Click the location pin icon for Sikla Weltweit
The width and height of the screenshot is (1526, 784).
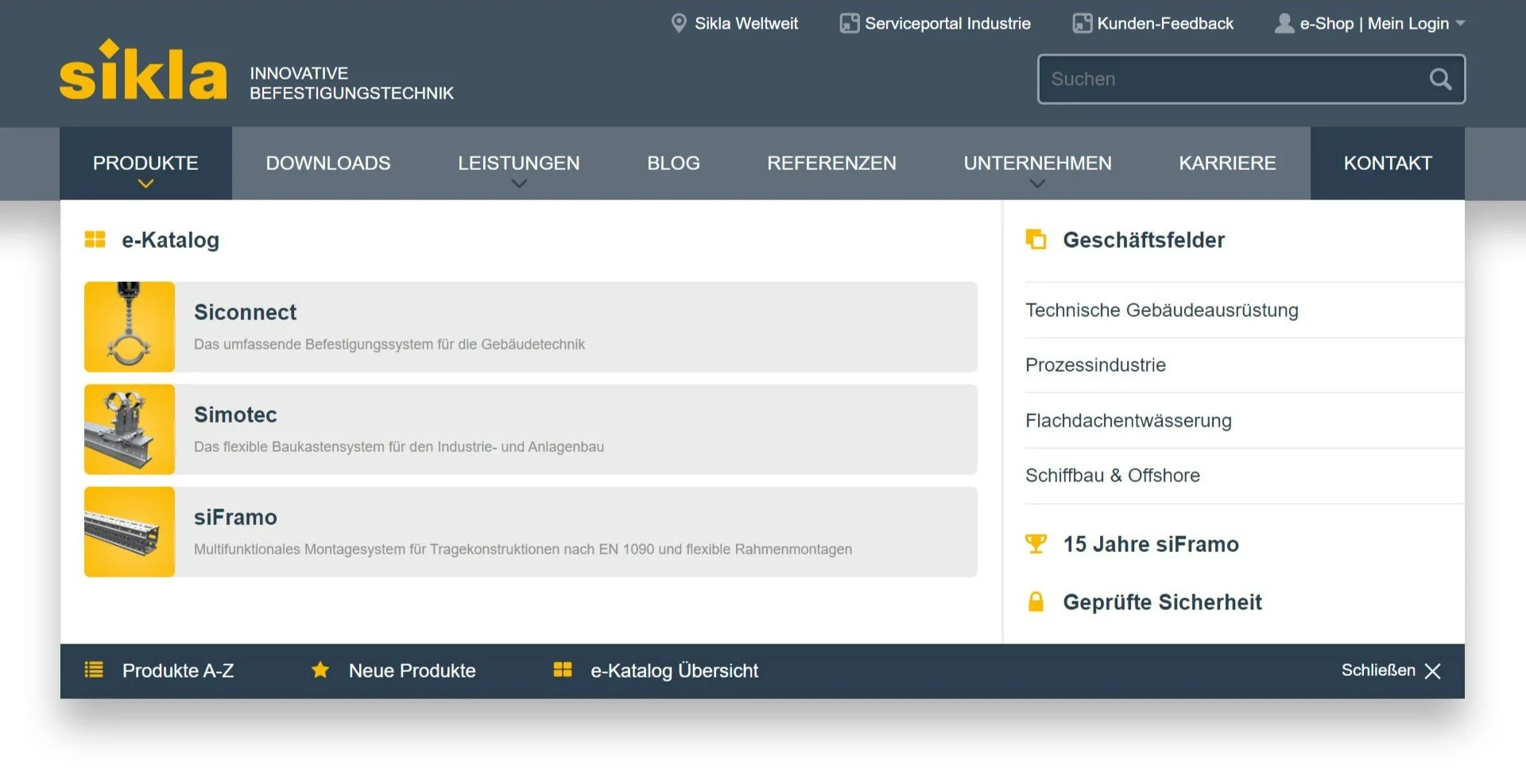pyautogui.click(x=679, y=23)
